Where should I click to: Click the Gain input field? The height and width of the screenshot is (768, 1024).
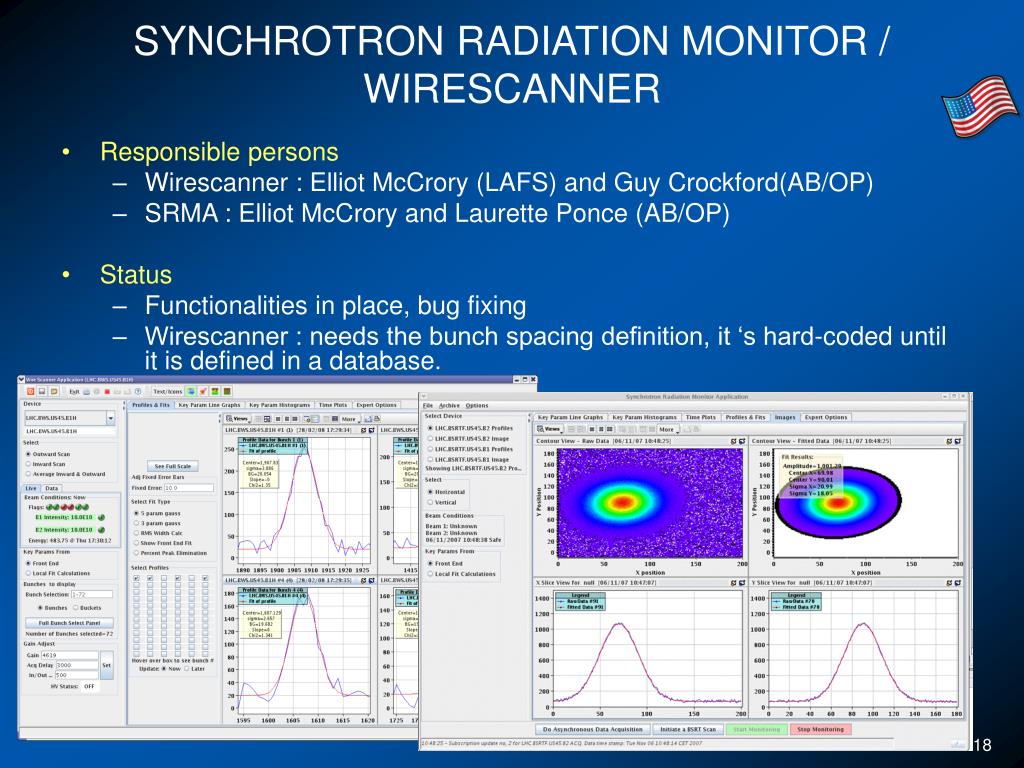point(69,655)
